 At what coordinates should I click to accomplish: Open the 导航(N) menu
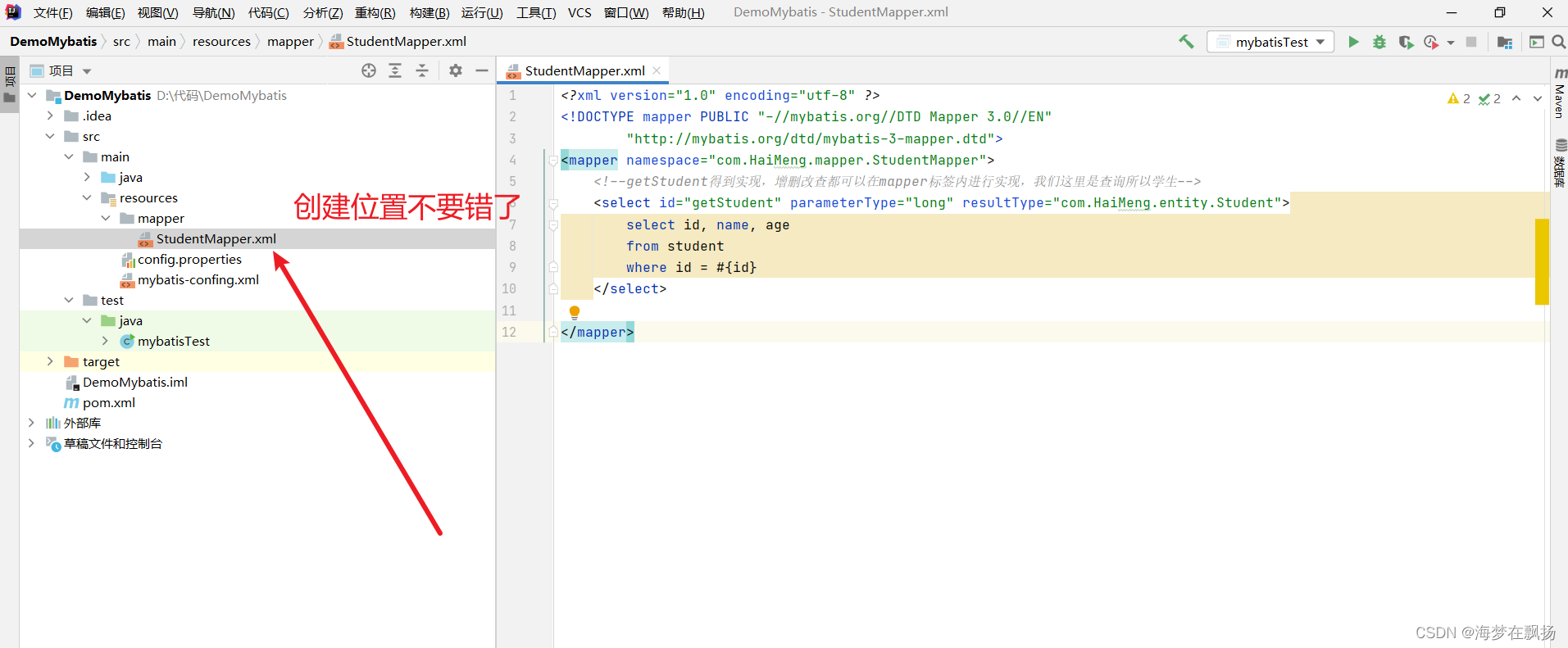(213, 12)
